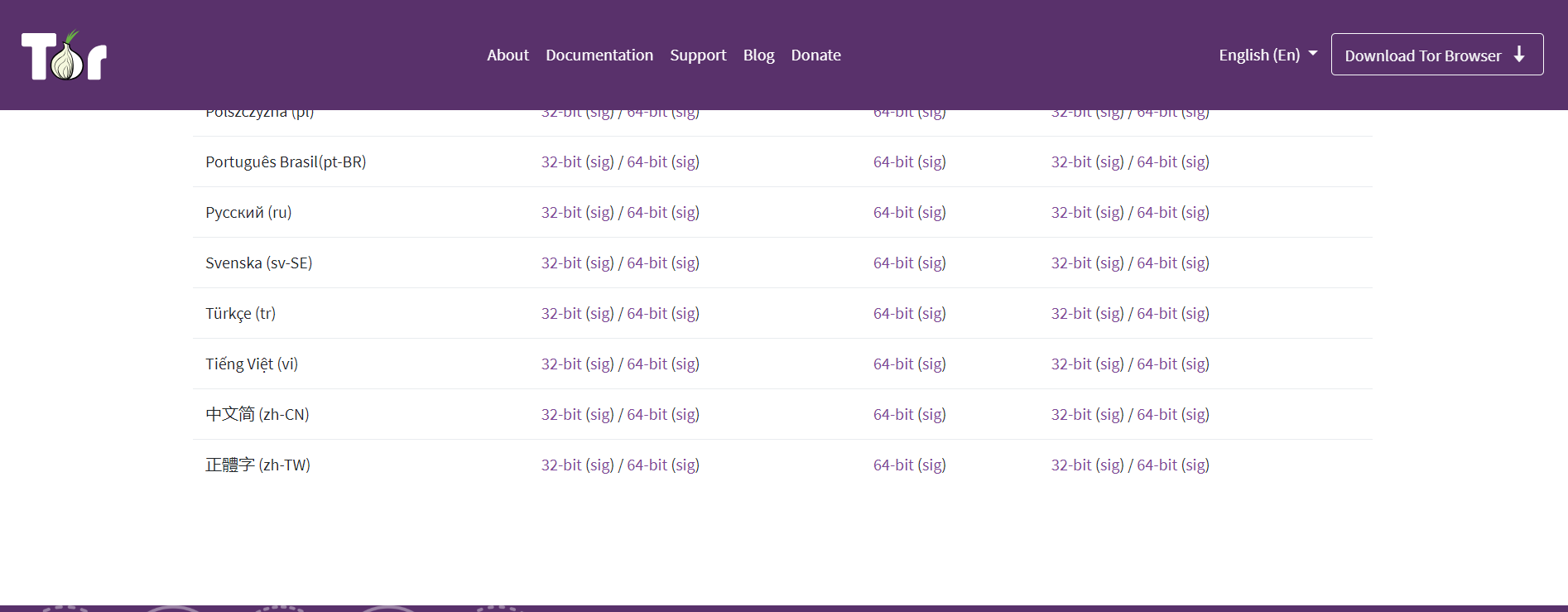Click first-column 32-bit link in Tiếng Việt row
Image resolution: width=1568 pixels, height=612 pixels.
(561, 364)
